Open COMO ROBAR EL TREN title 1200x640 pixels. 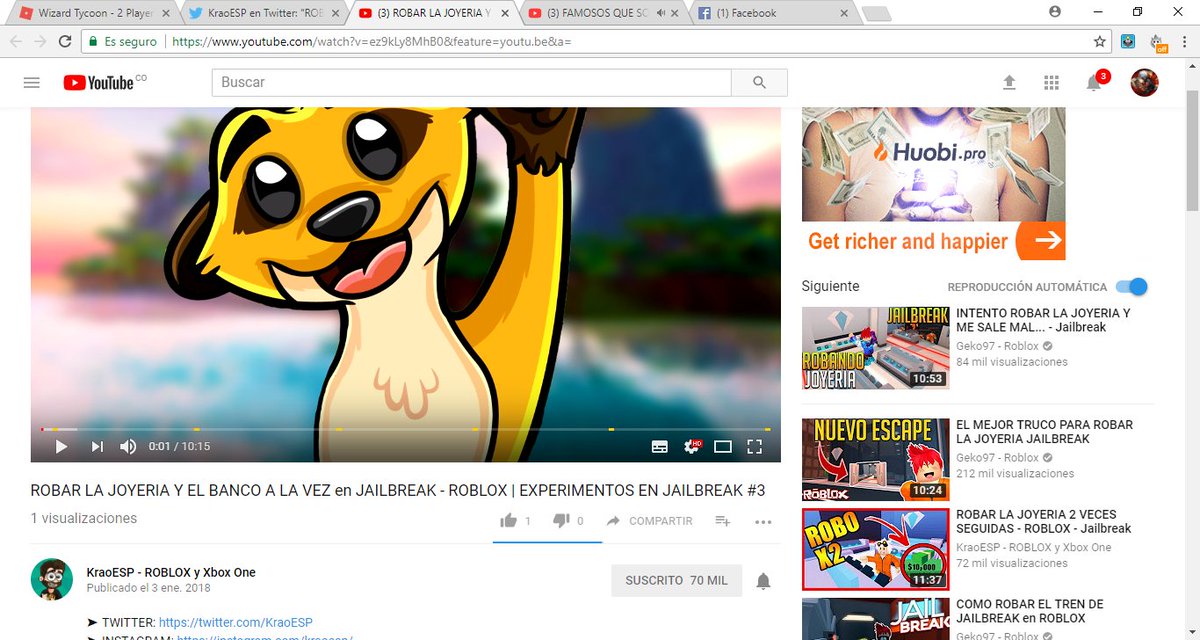pyautogui.click(x=1030, y=611)
